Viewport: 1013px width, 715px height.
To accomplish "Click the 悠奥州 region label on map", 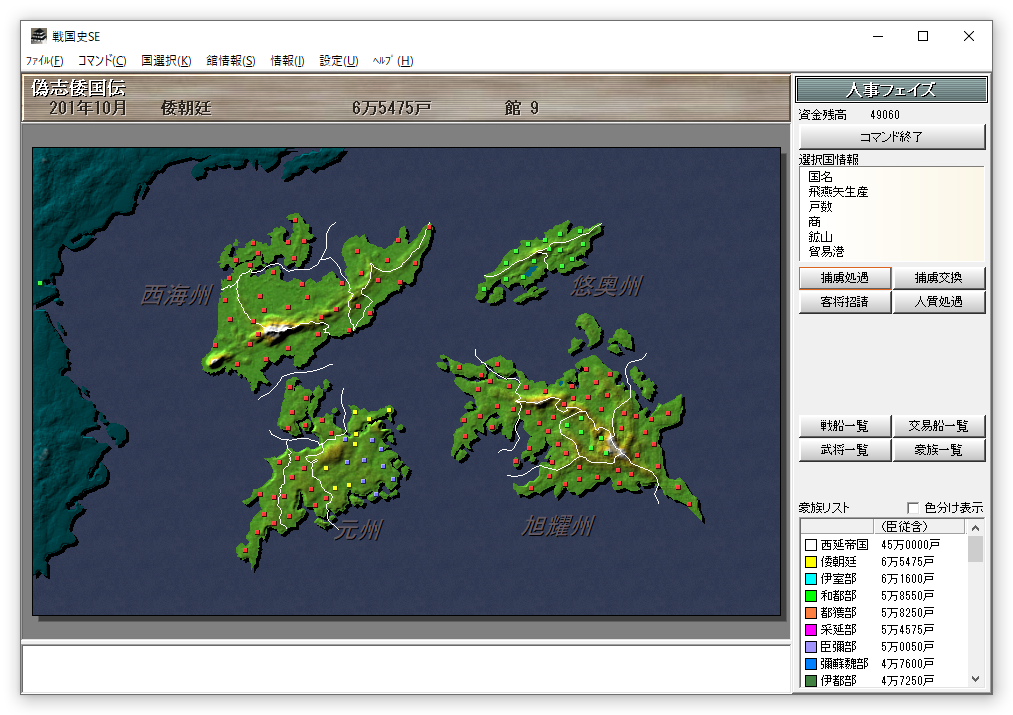I will (606, 287).
